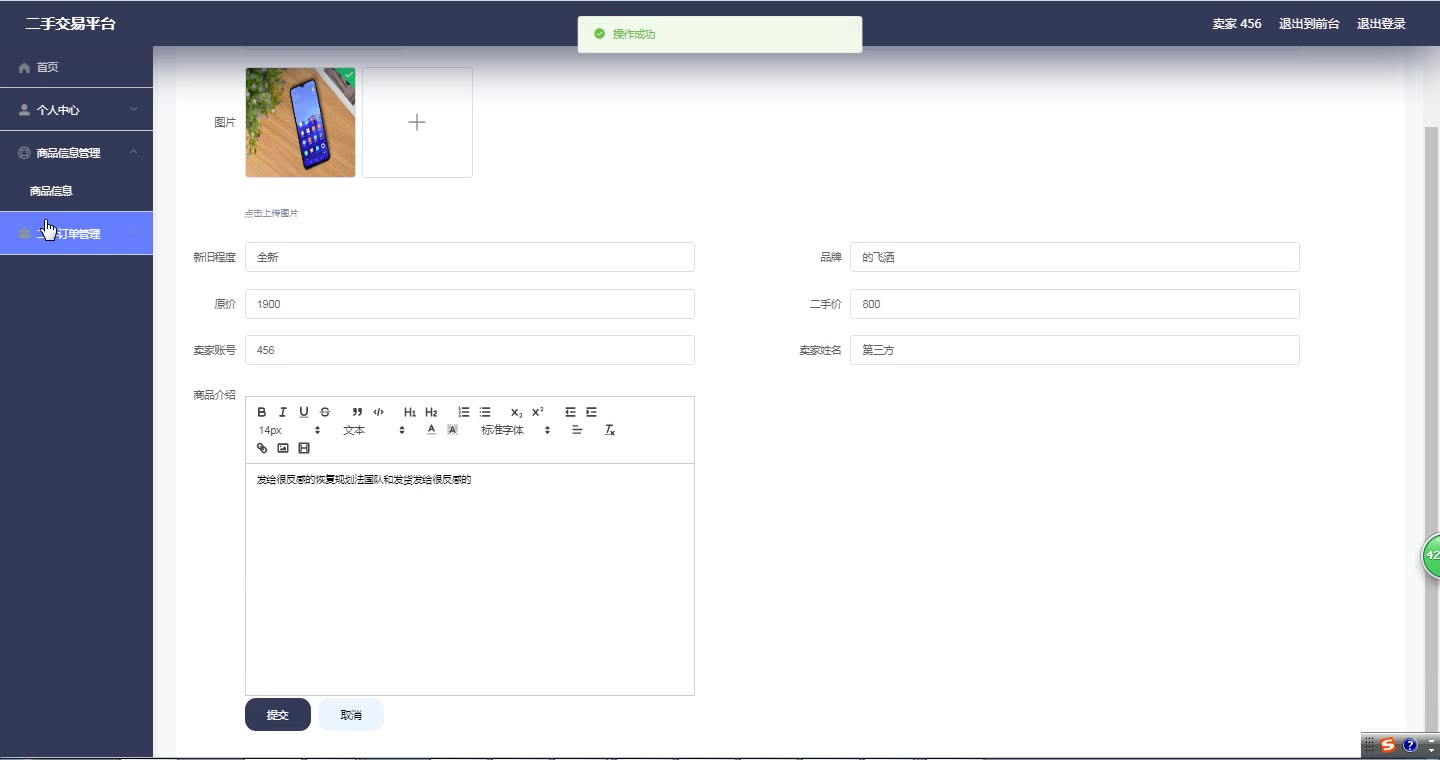Click the 二手交易平台 title
Viewport: 1440px width, 760px height.
70,24
